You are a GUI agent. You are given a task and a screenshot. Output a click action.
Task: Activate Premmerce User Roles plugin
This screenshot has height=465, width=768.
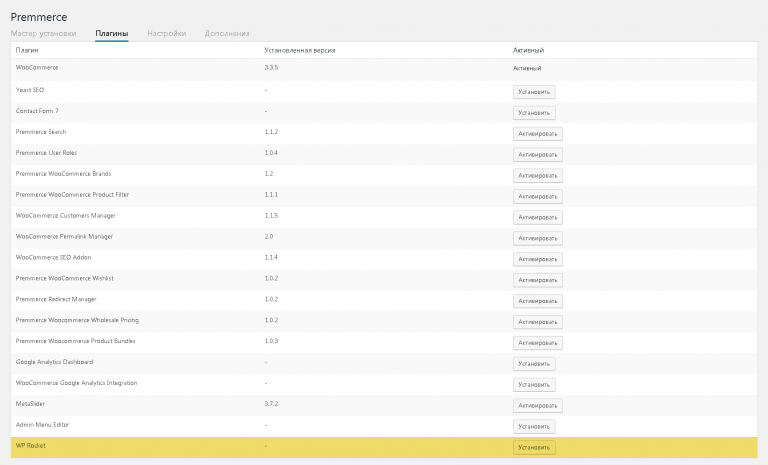click(x=537, y=155)
